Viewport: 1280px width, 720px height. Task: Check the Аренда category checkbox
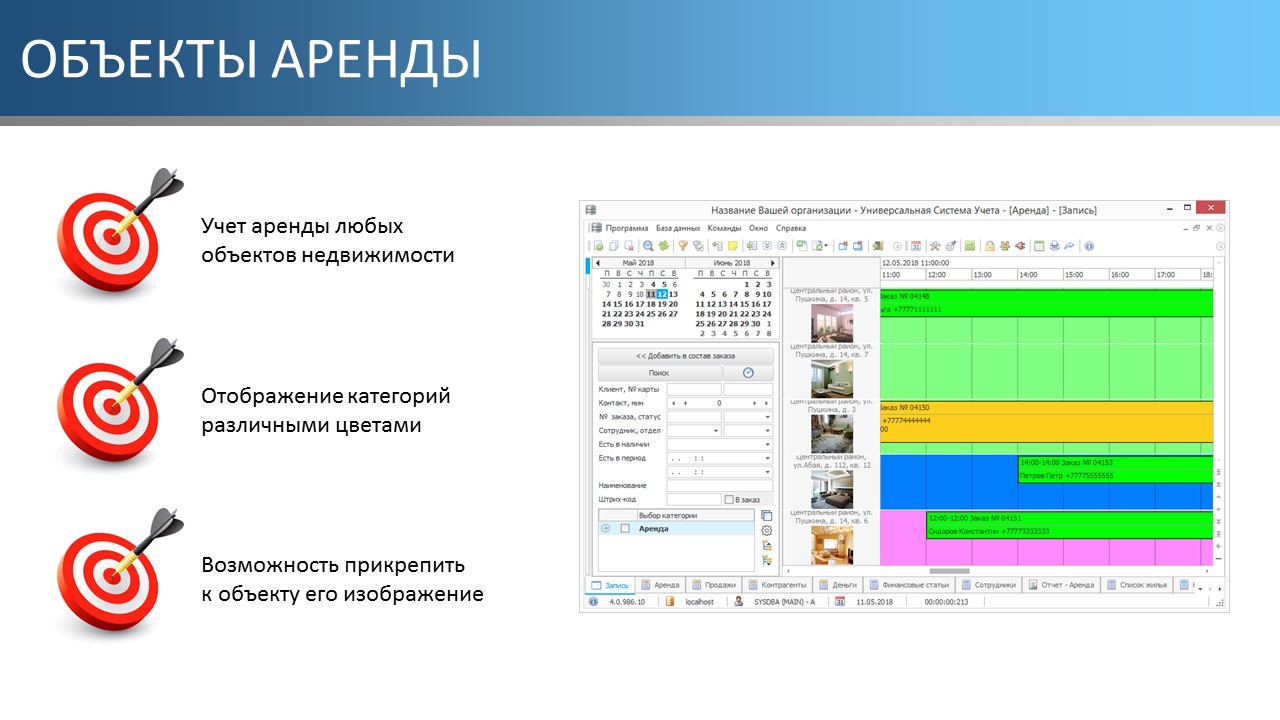[625, 528]
